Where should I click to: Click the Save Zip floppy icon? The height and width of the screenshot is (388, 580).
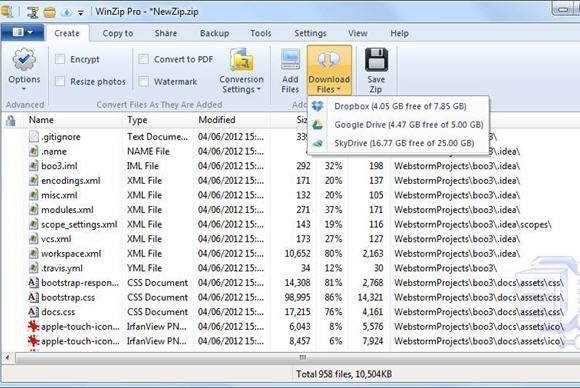coord(376,60)
